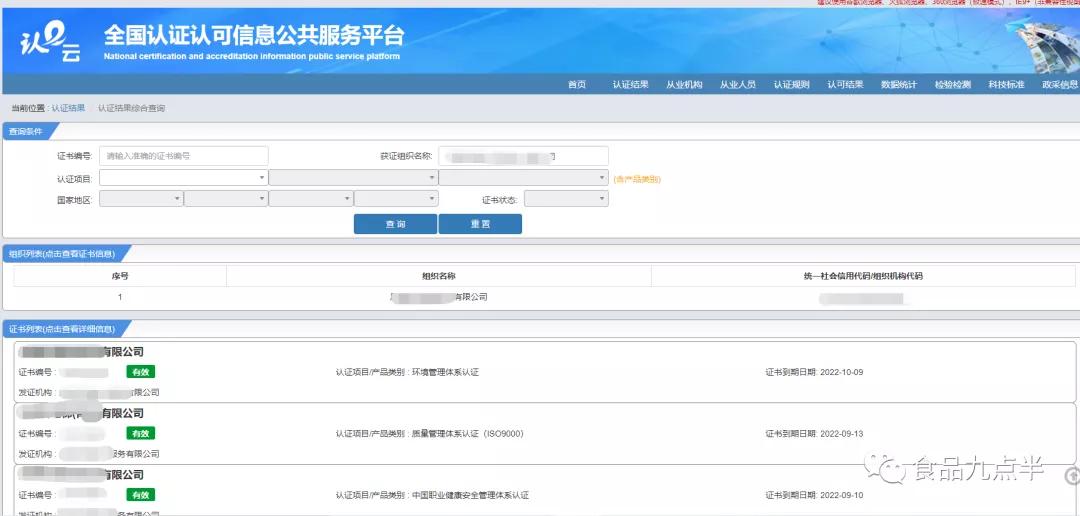1080x516 pixels.
Task: Click the 认证结果 breadcrumb link
Action: [68, 108]
